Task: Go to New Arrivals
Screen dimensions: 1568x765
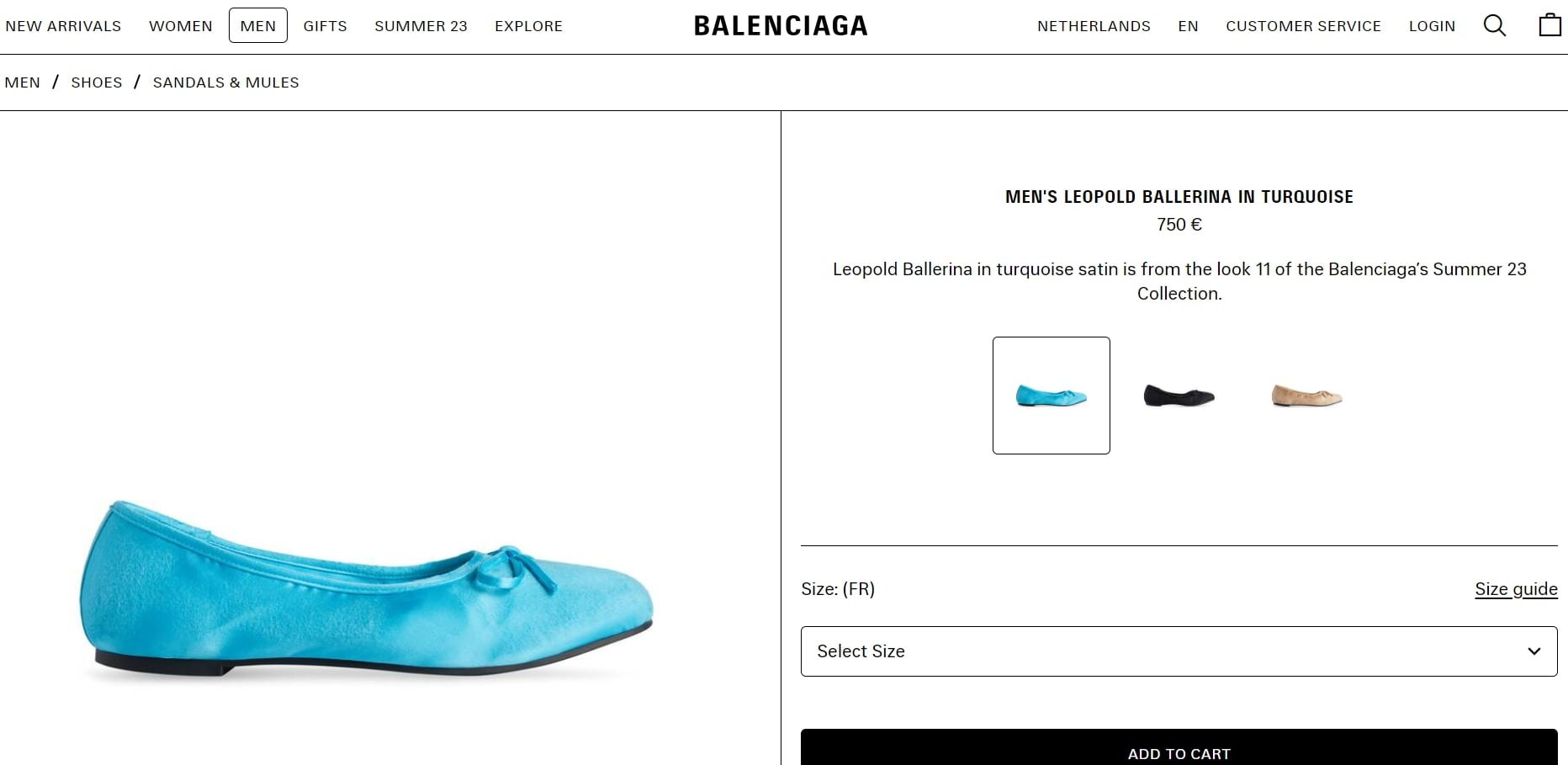Action: (x=63, y=26)
